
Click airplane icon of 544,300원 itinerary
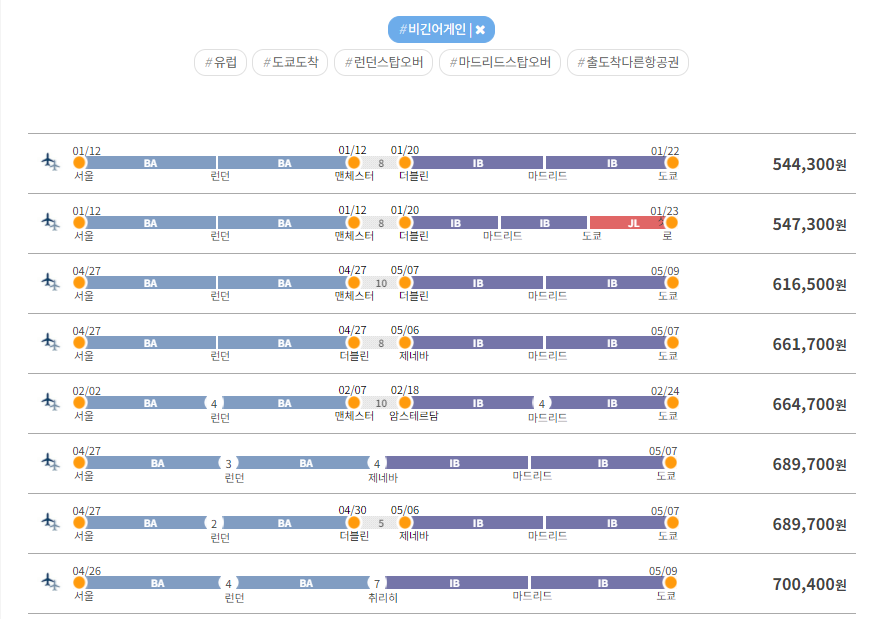(x=51, y=162)
